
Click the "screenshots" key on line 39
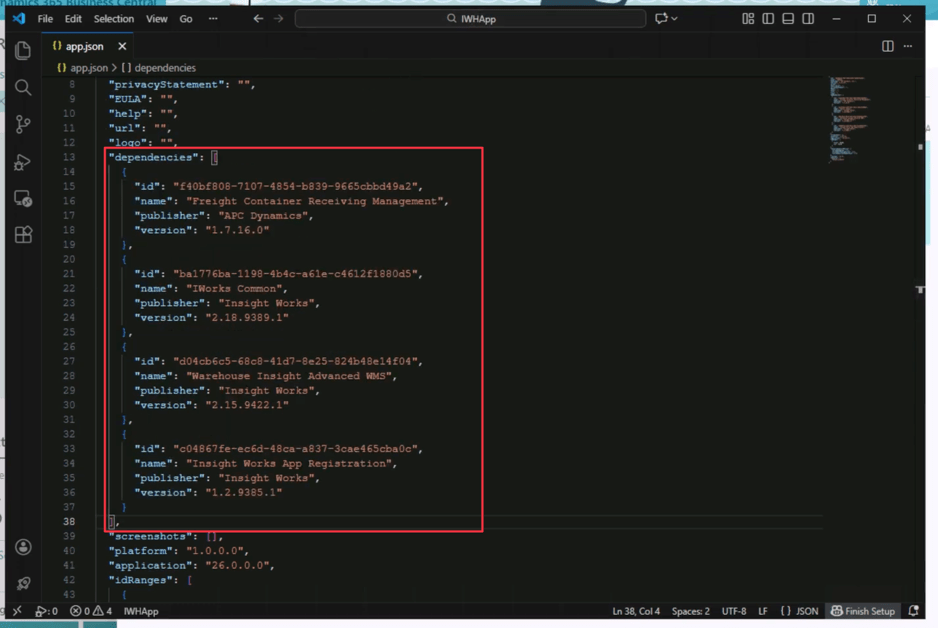(153, 536)
